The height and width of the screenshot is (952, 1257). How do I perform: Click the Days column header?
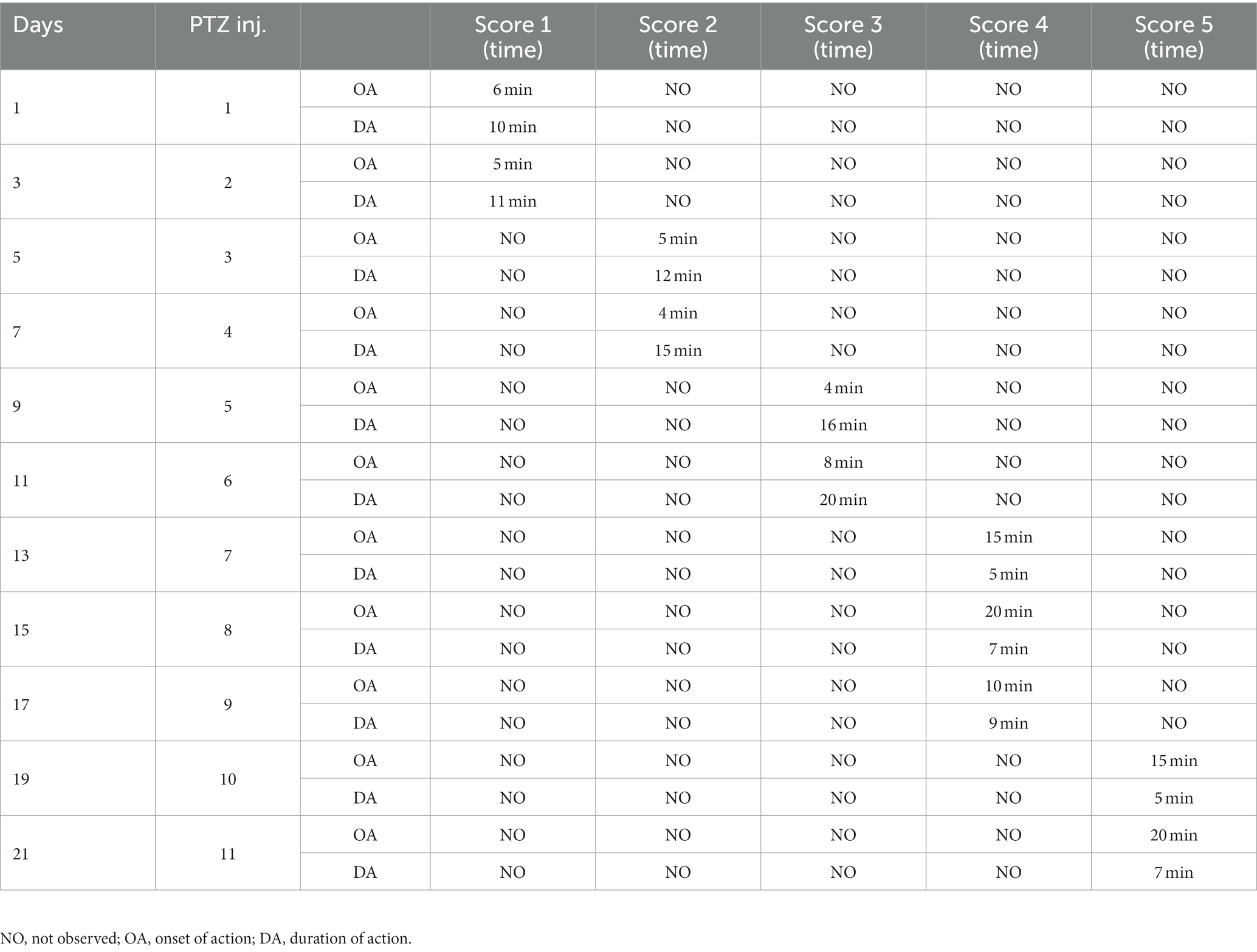coord(38,25)
